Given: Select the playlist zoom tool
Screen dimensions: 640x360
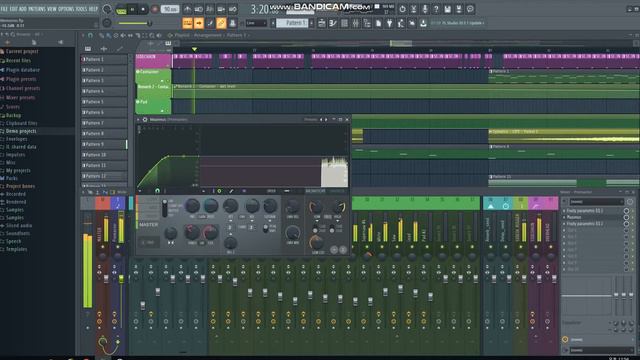Looking at the screenshot, I should [152, 36].
